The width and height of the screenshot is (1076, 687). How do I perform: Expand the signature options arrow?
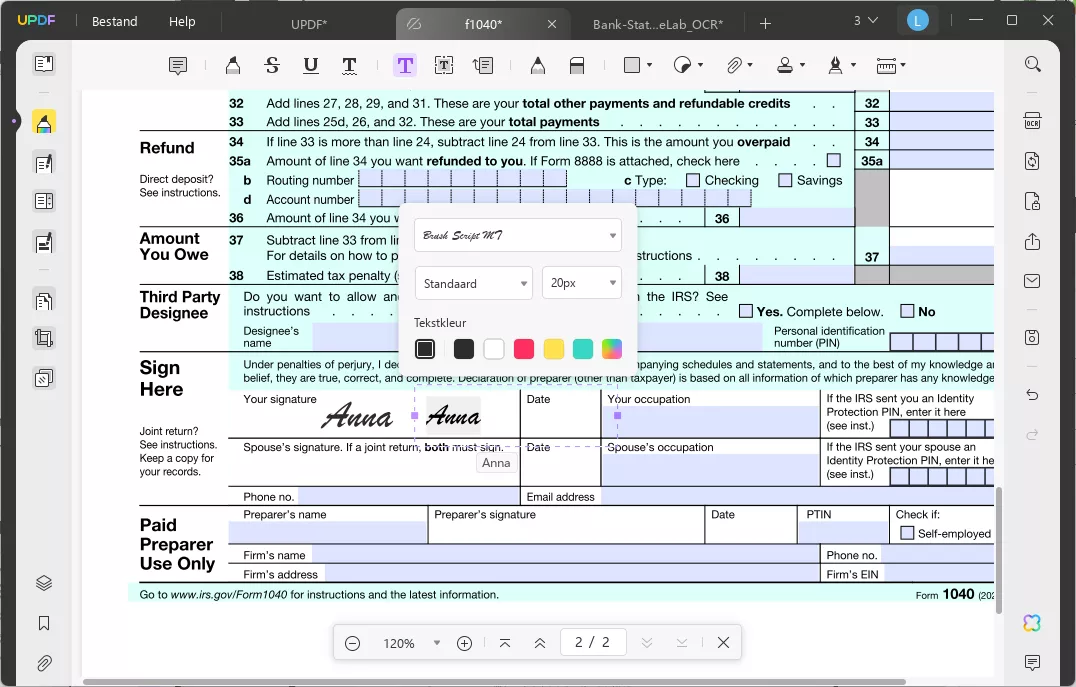click(853, 65)
